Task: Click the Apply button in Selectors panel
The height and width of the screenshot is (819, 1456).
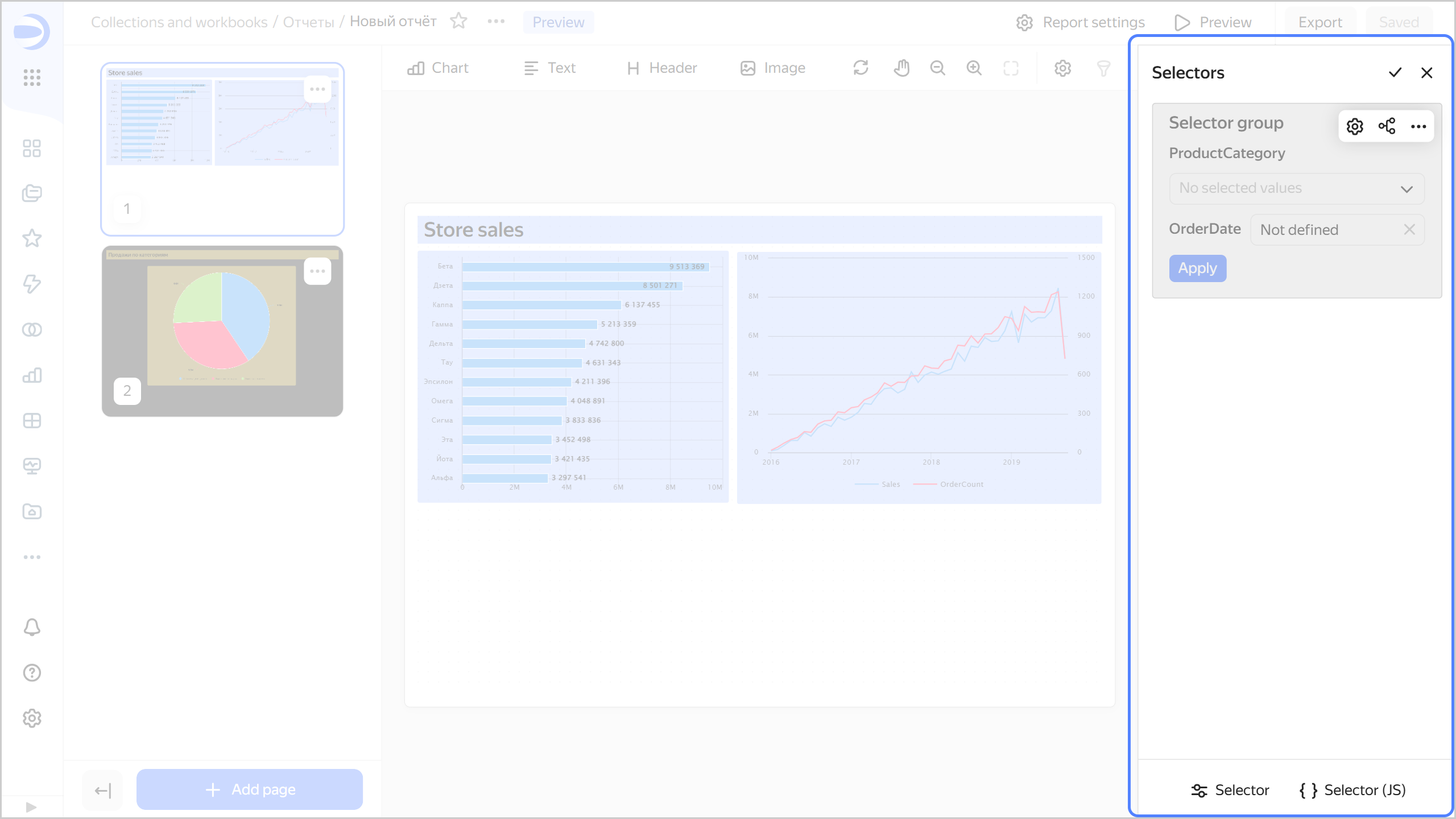Action: pos(1197,268)
